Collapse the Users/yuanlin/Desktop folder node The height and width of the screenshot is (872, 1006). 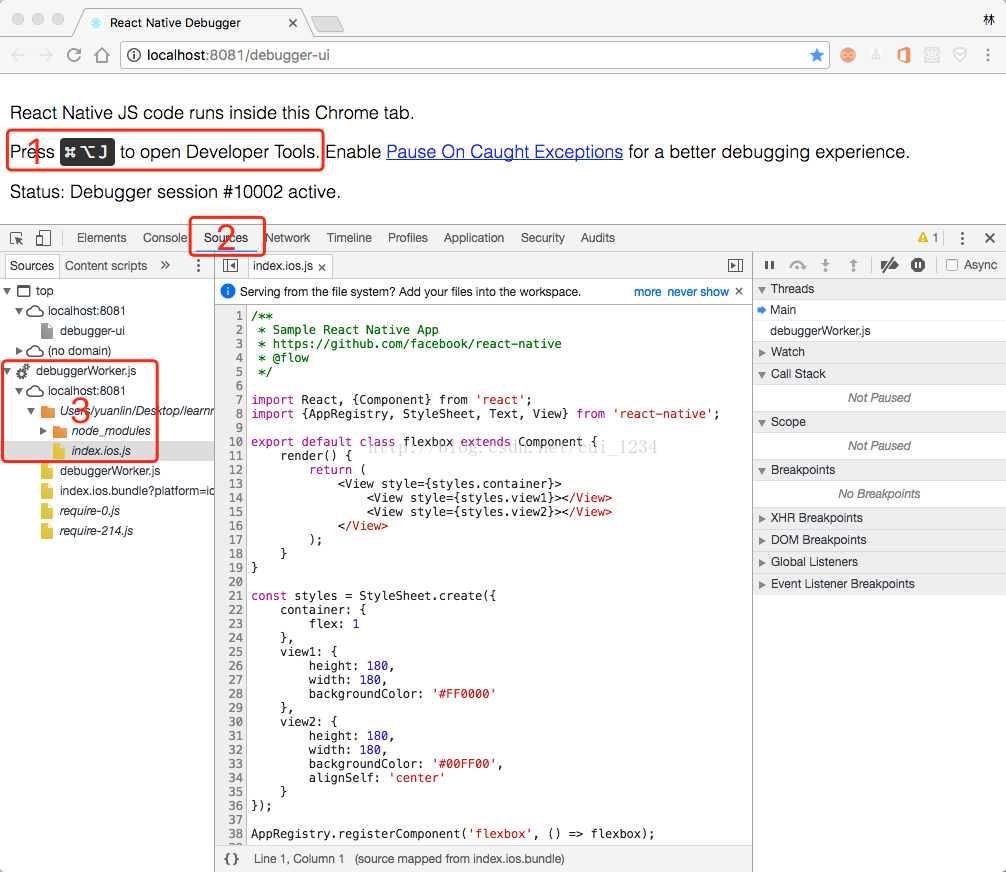[x=31, y=411]
